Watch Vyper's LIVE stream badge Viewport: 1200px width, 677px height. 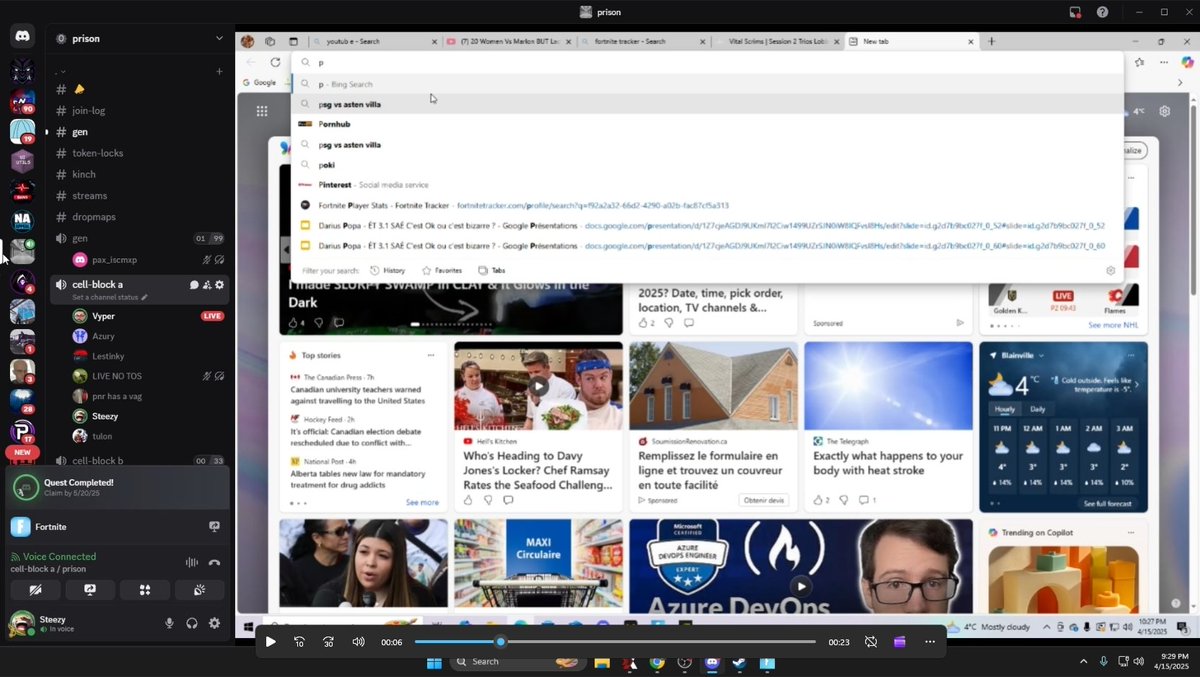pos(212,316)
